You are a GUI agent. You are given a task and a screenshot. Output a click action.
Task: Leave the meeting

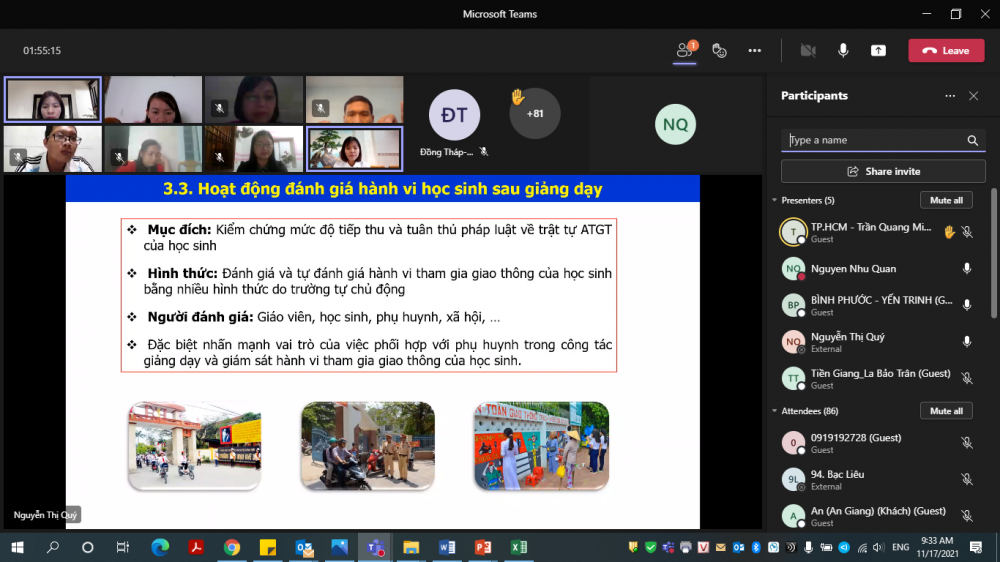pyautogui.click(x=946, y=51)
